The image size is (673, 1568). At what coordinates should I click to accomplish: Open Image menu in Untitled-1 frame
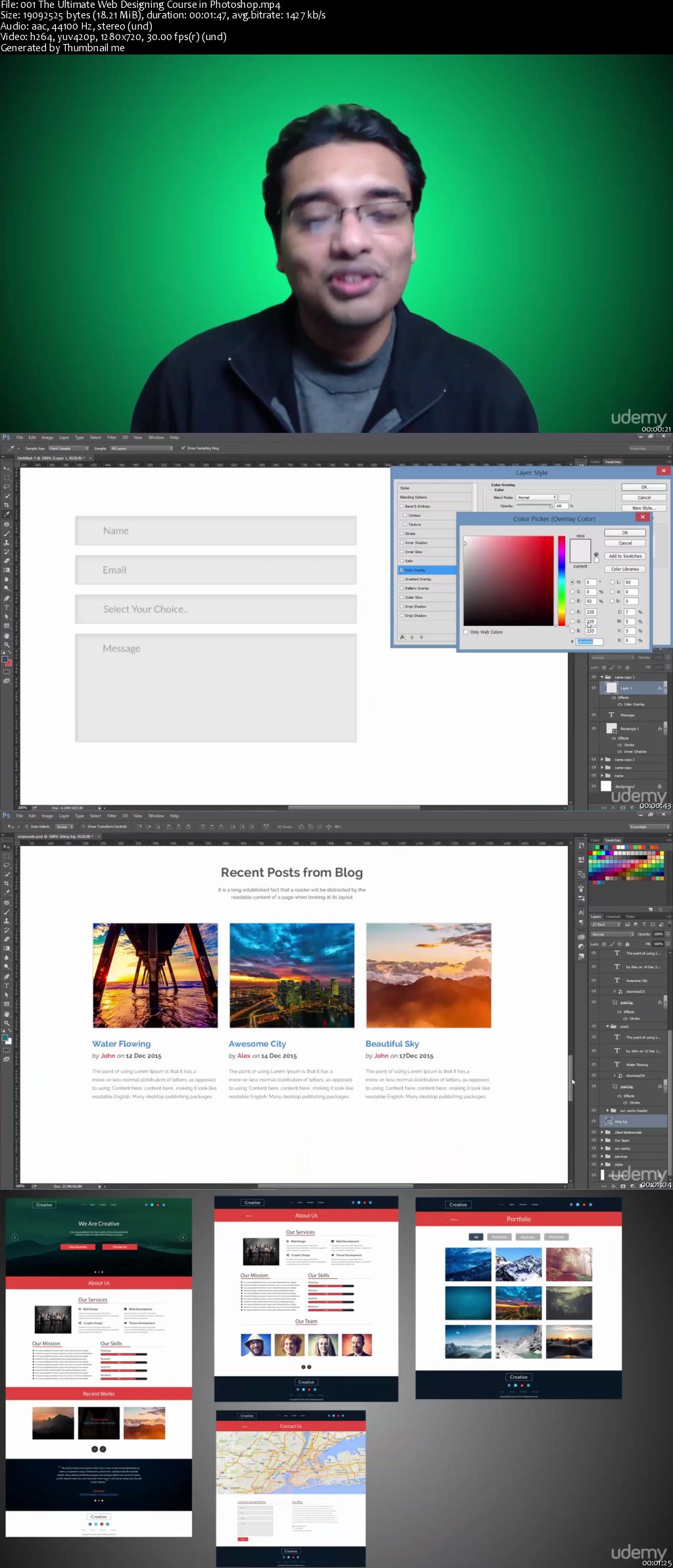(47, 437)
